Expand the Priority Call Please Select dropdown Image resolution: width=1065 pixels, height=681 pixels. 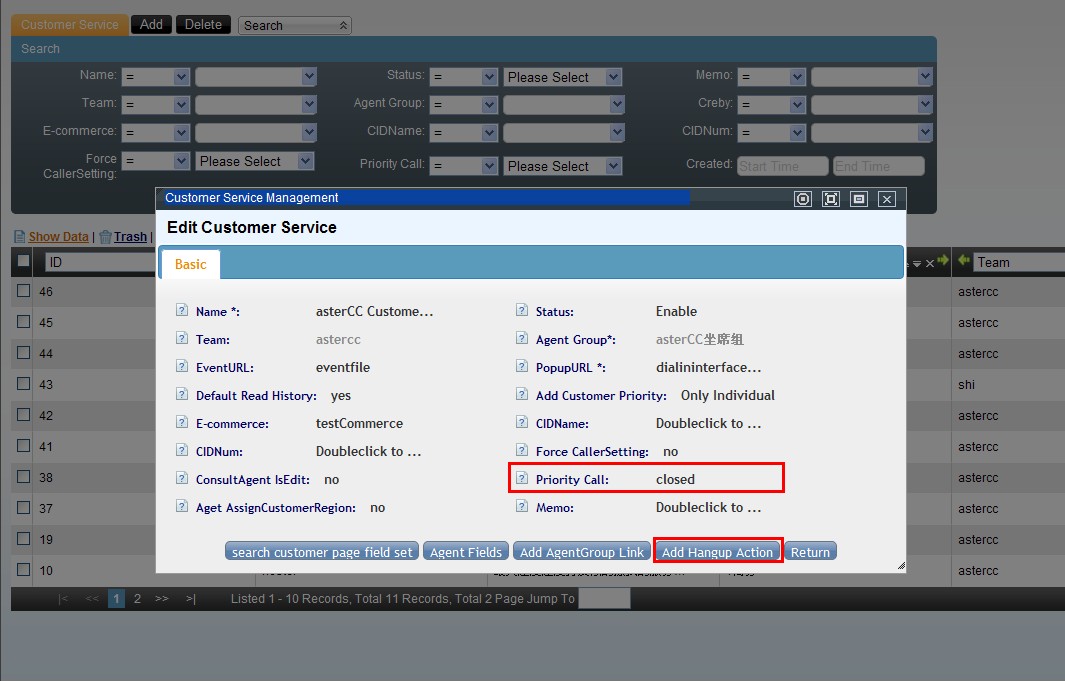point(563,166)
